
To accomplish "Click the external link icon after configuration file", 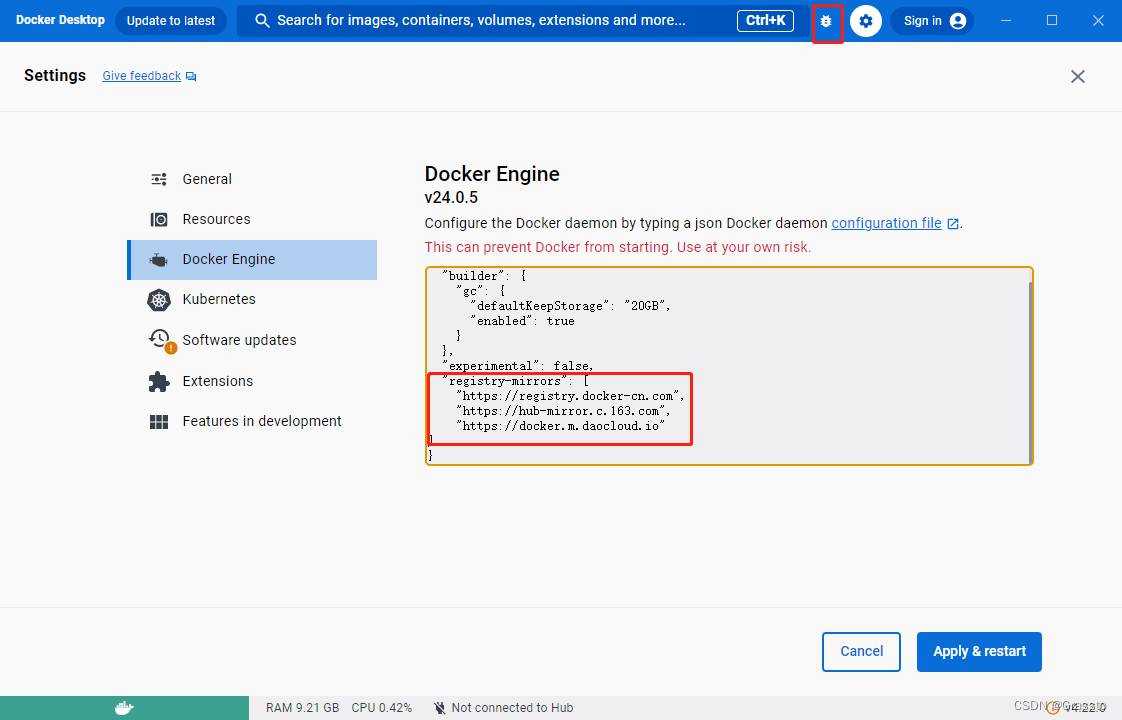I will [x=953, y=224].
